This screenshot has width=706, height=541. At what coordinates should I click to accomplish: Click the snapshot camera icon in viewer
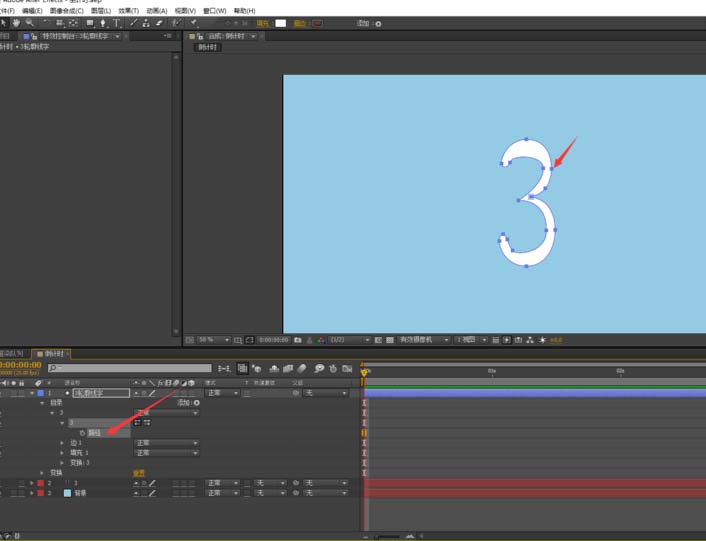[x=297, y=340]
